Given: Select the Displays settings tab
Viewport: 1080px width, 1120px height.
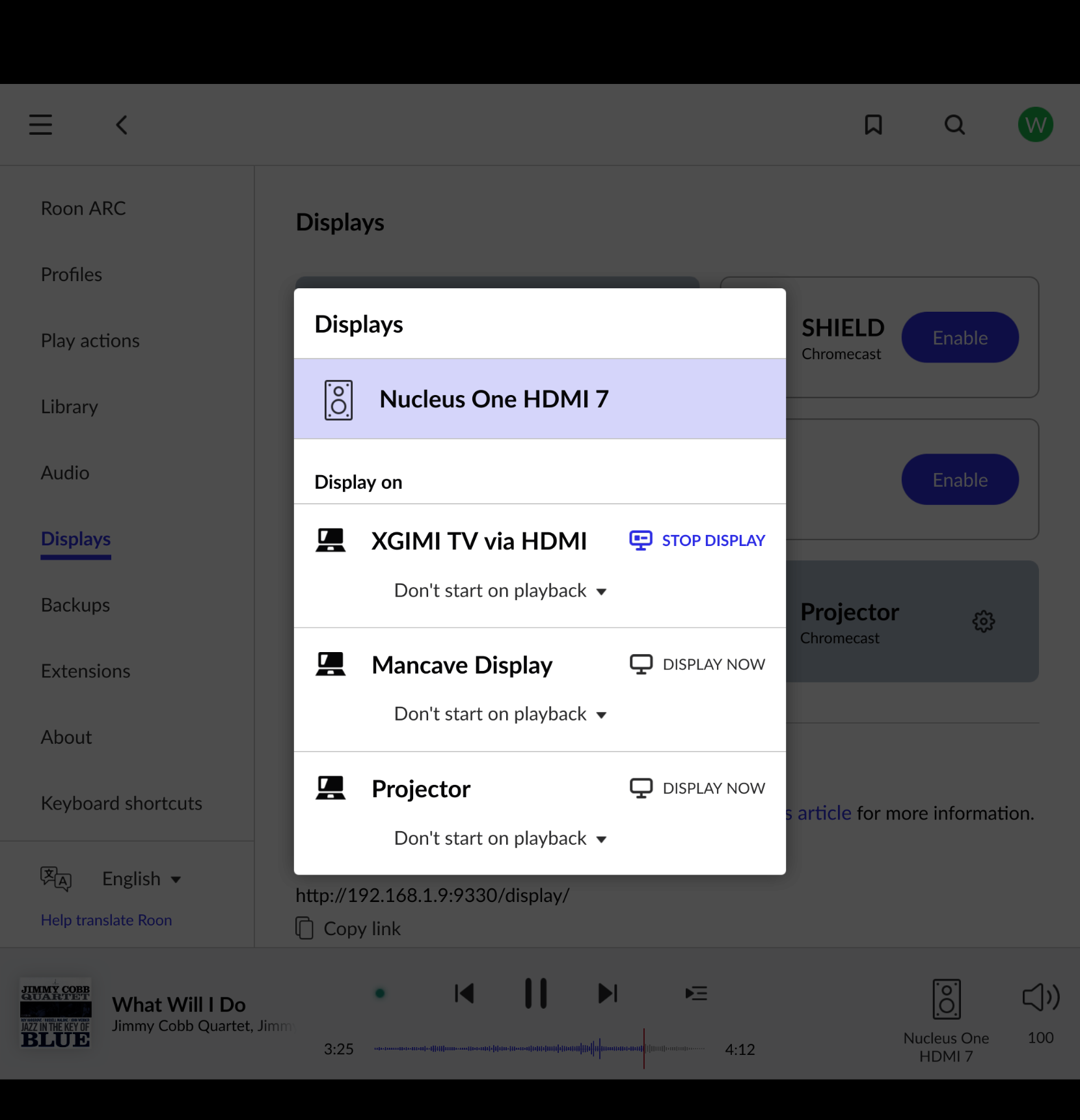Looking at the screenshot, I should pyautogui.click(x=75, y=540).
